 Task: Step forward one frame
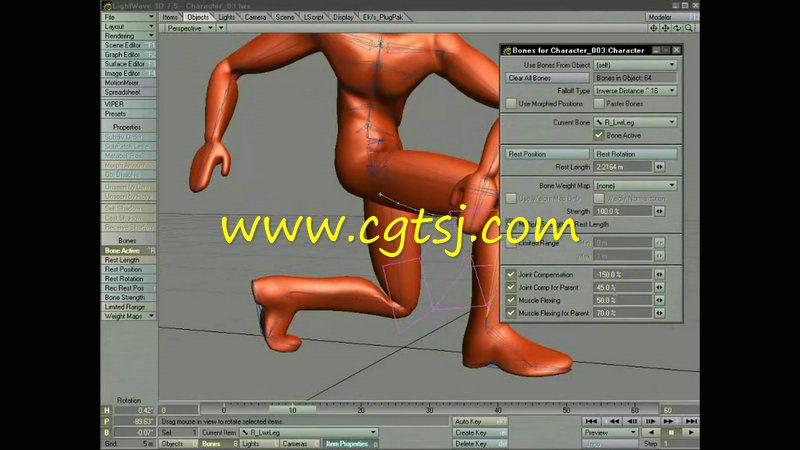(x=651, y=421)
